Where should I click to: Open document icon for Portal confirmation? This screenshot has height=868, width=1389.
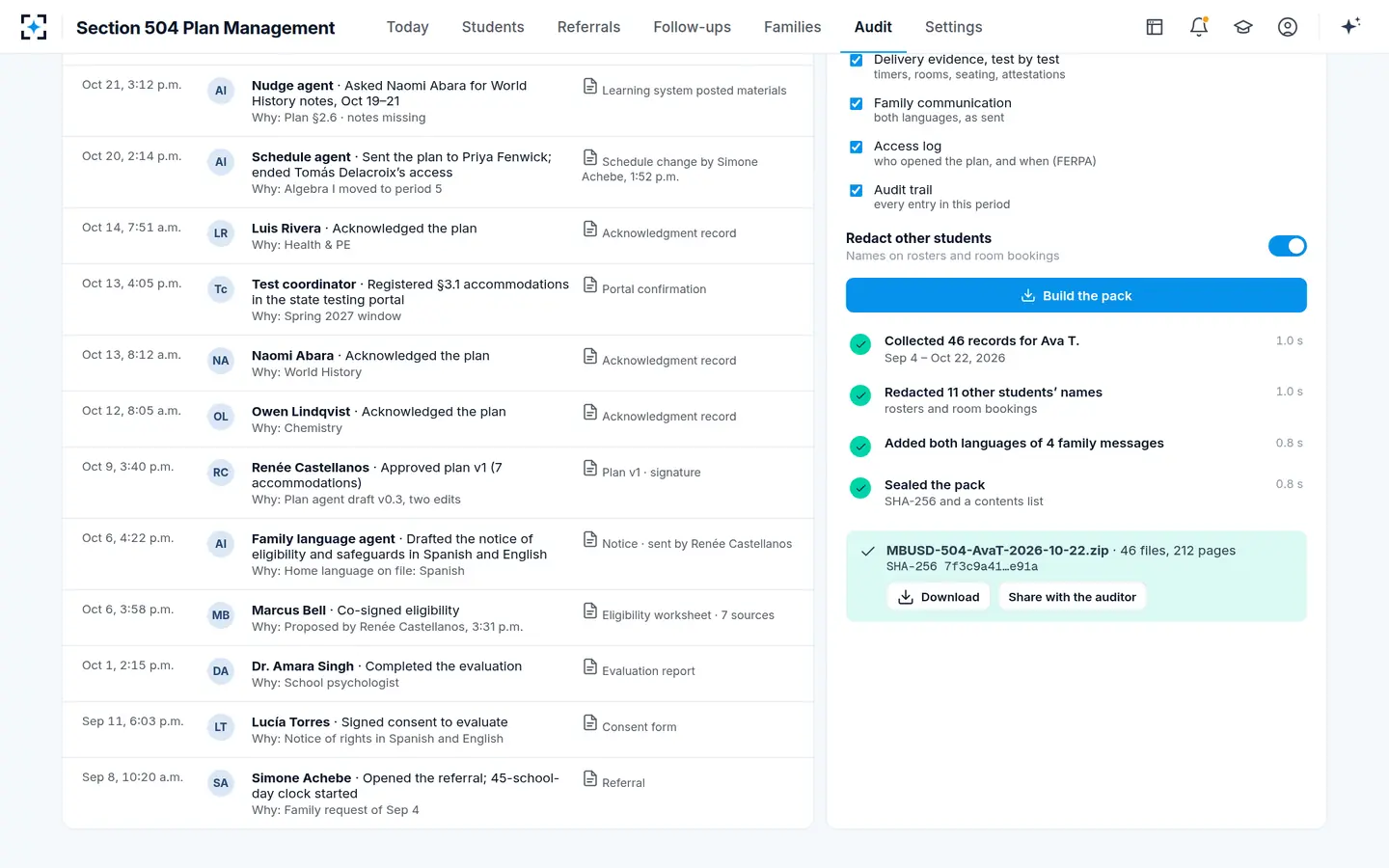click(590, 285)
